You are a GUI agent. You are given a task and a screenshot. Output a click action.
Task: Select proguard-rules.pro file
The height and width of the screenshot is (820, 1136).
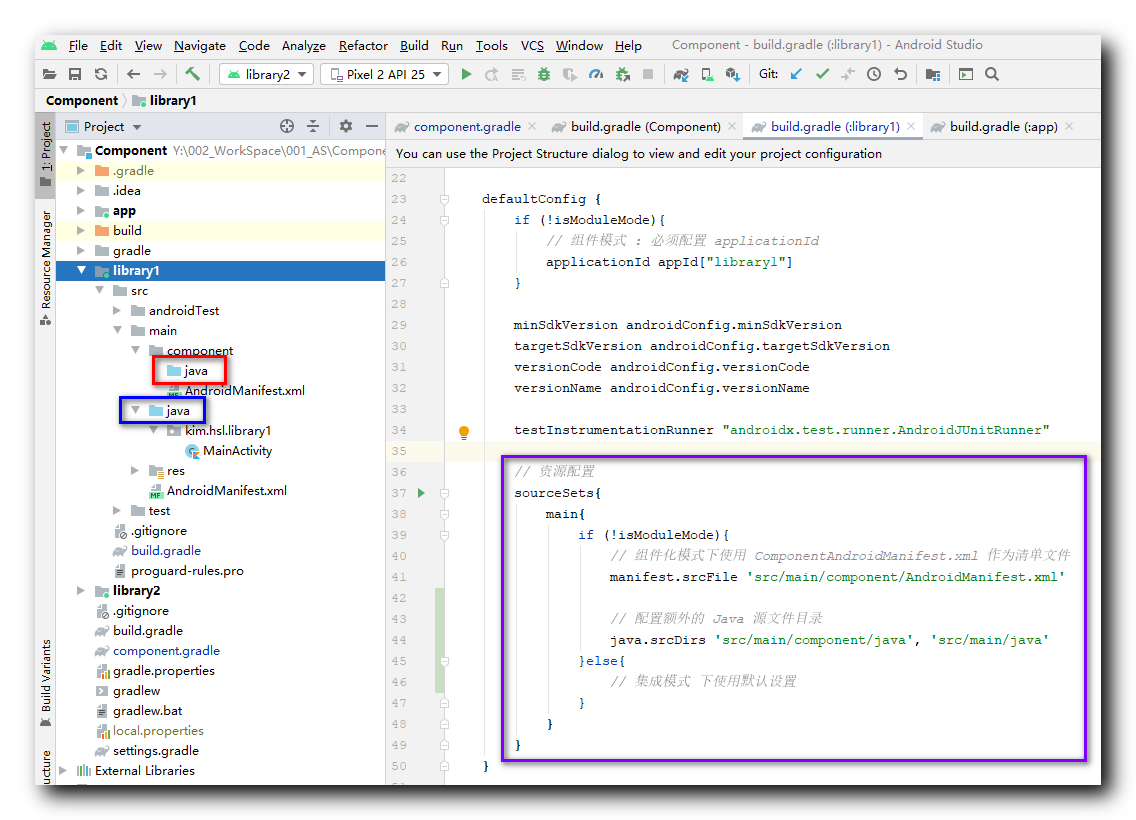click(x=187, y=571)
